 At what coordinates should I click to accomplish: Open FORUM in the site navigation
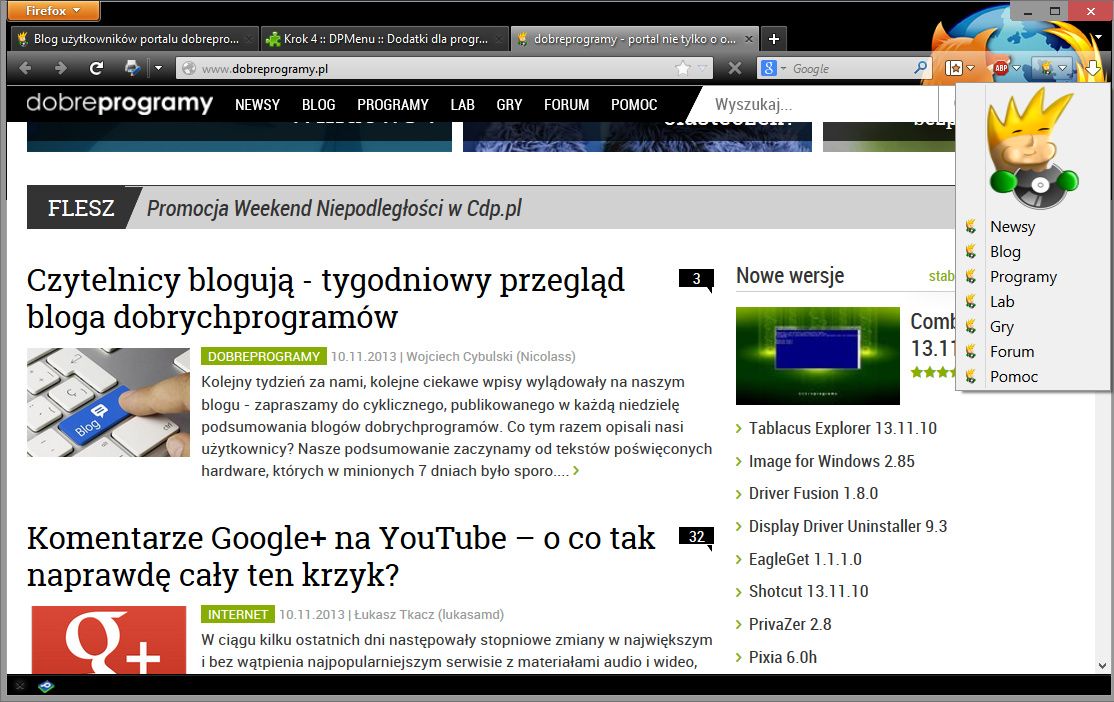(566, 104)
